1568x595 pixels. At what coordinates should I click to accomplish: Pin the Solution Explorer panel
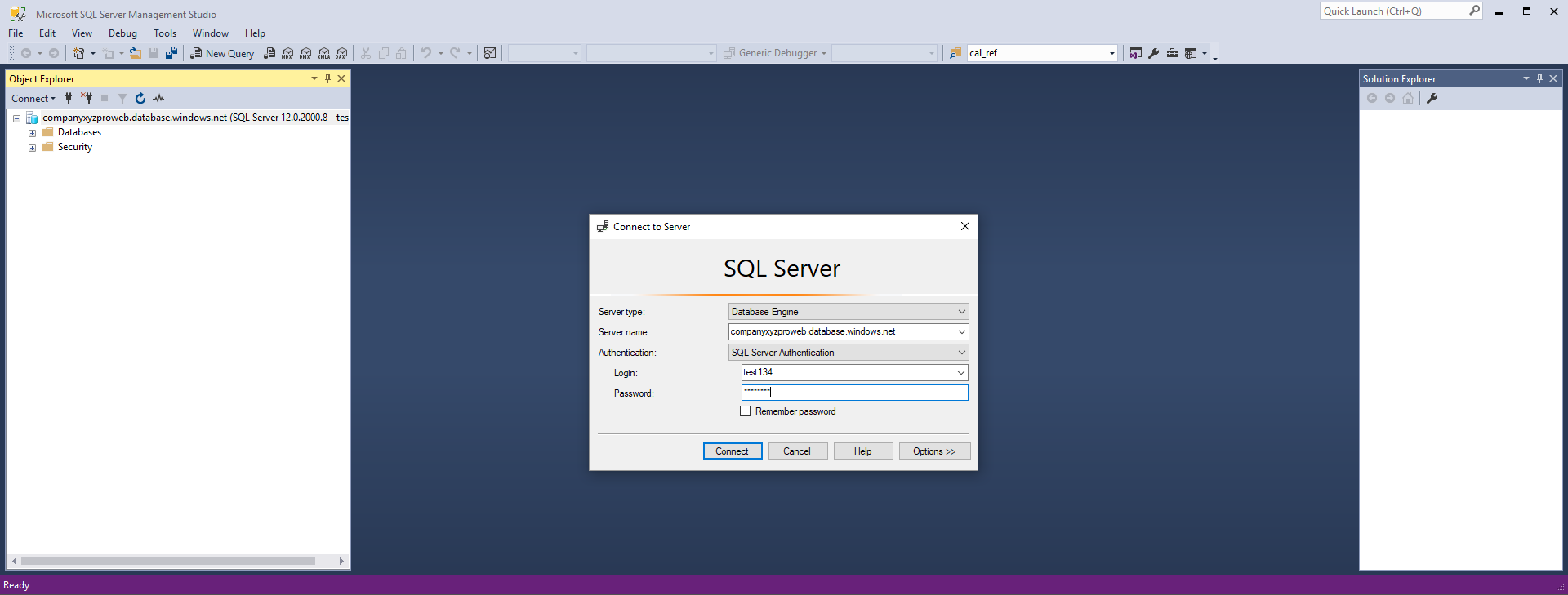pos(1539,78)
